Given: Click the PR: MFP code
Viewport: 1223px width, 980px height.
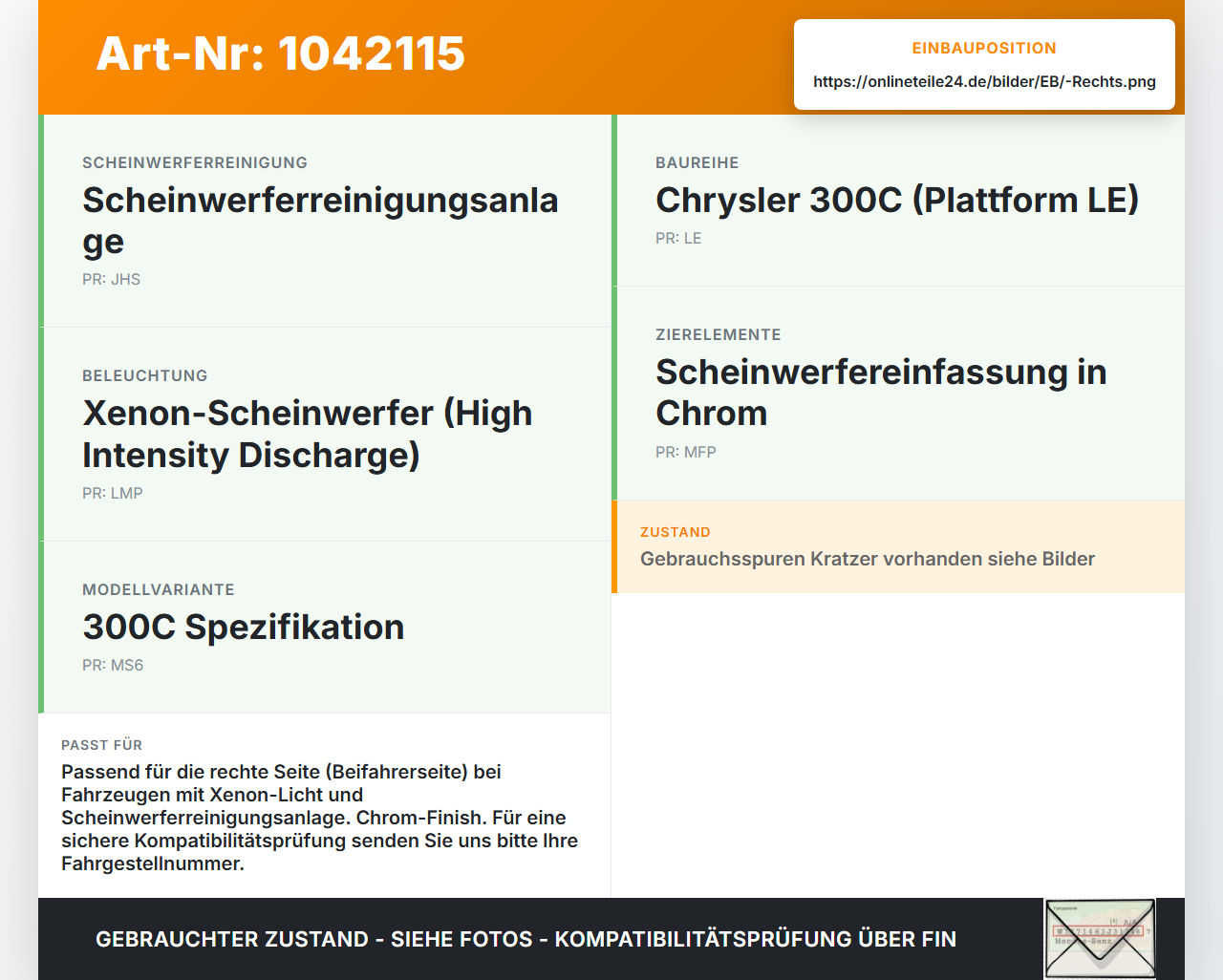Looking at the screenshot, I should 686,453.
